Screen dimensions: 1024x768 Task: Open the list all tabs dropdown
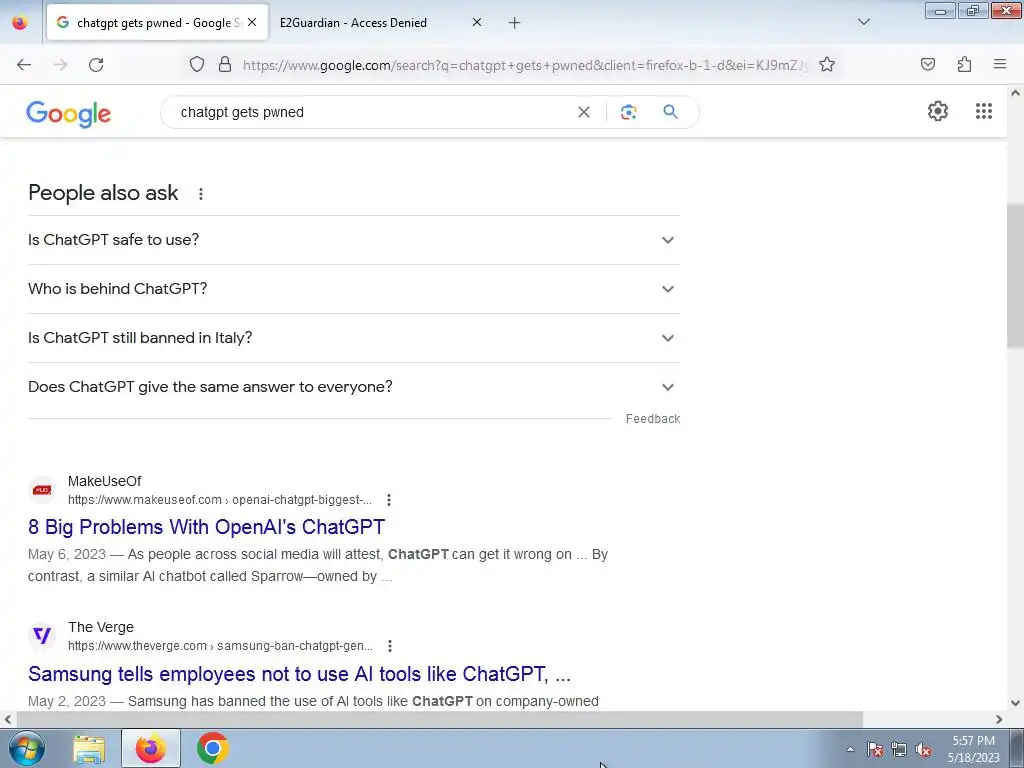click(863, 22)
